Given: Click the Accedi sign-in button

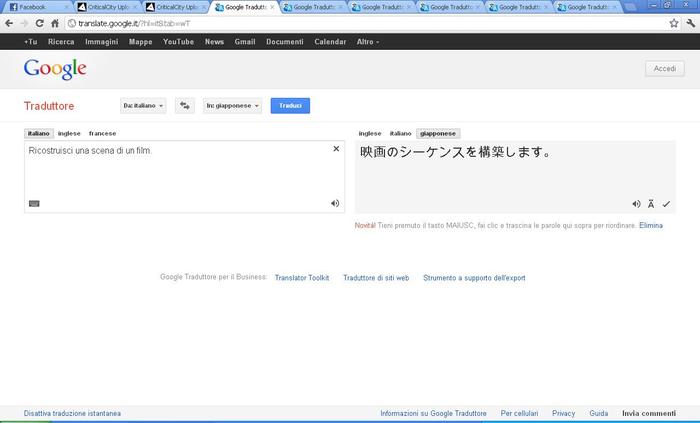Looking at the screenshot, I should tap(664, 69).
